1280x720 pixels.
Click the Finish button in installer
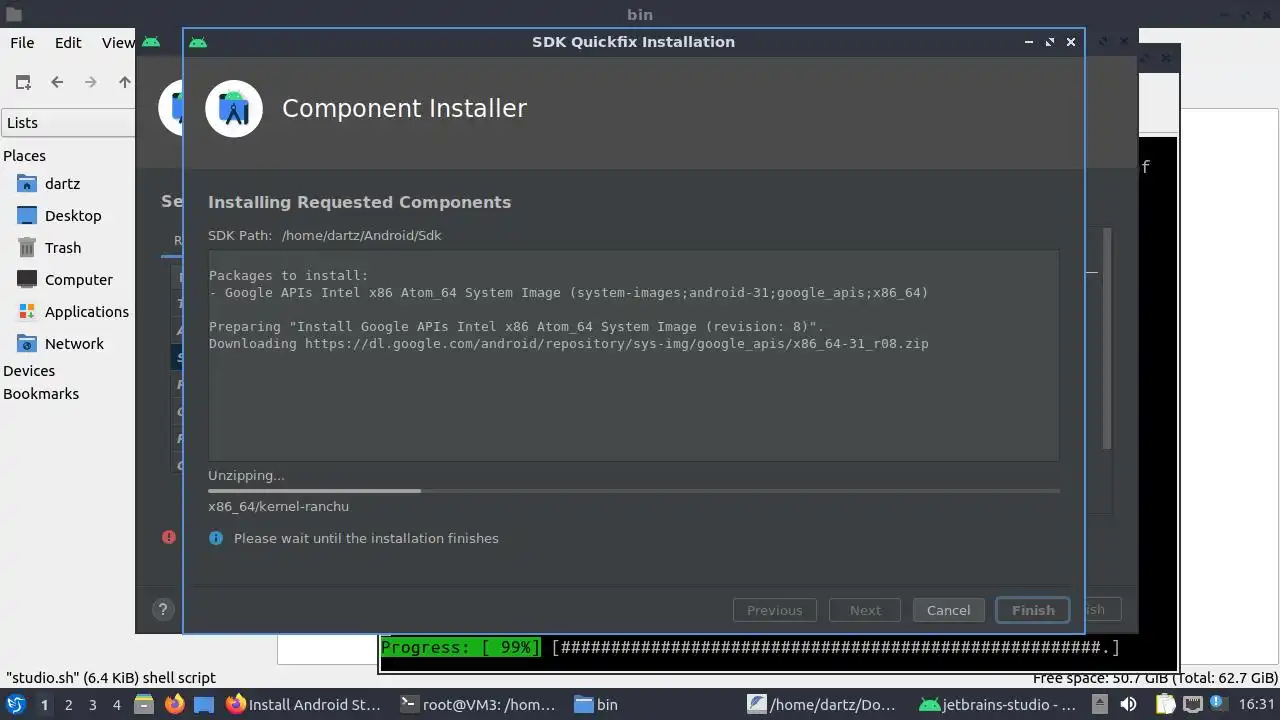pyautogui.click(x=1033, y=610)
